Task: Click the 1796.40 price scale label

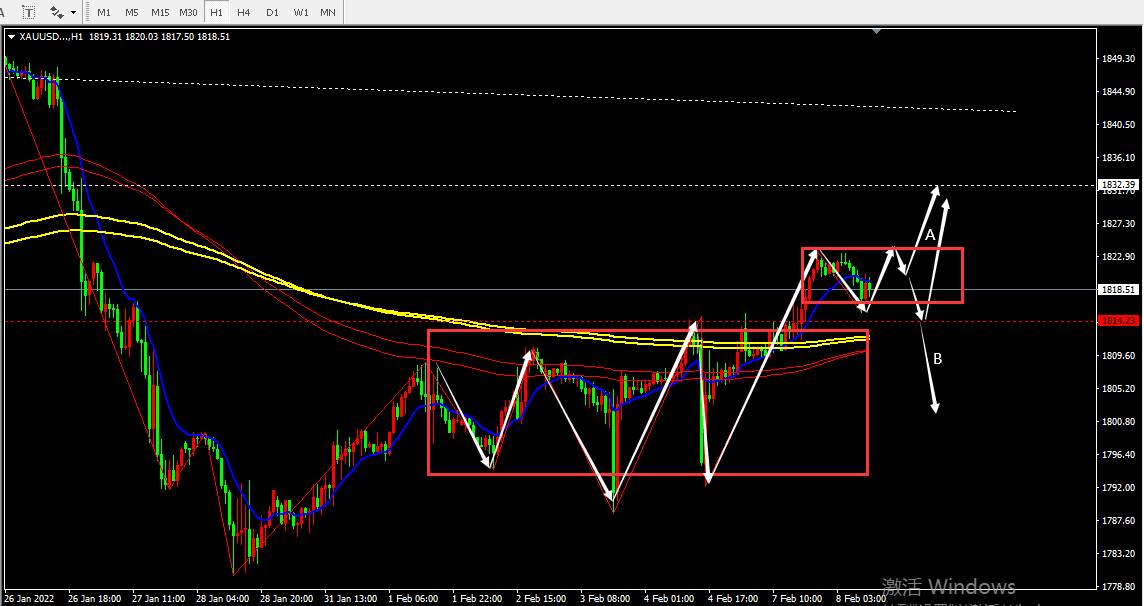Action: pyautogui.click(x=1117, y=454)
